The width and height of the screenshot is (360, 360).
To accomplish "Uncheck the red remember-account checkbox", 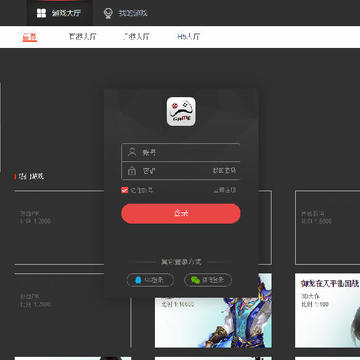I will [125, 190].
